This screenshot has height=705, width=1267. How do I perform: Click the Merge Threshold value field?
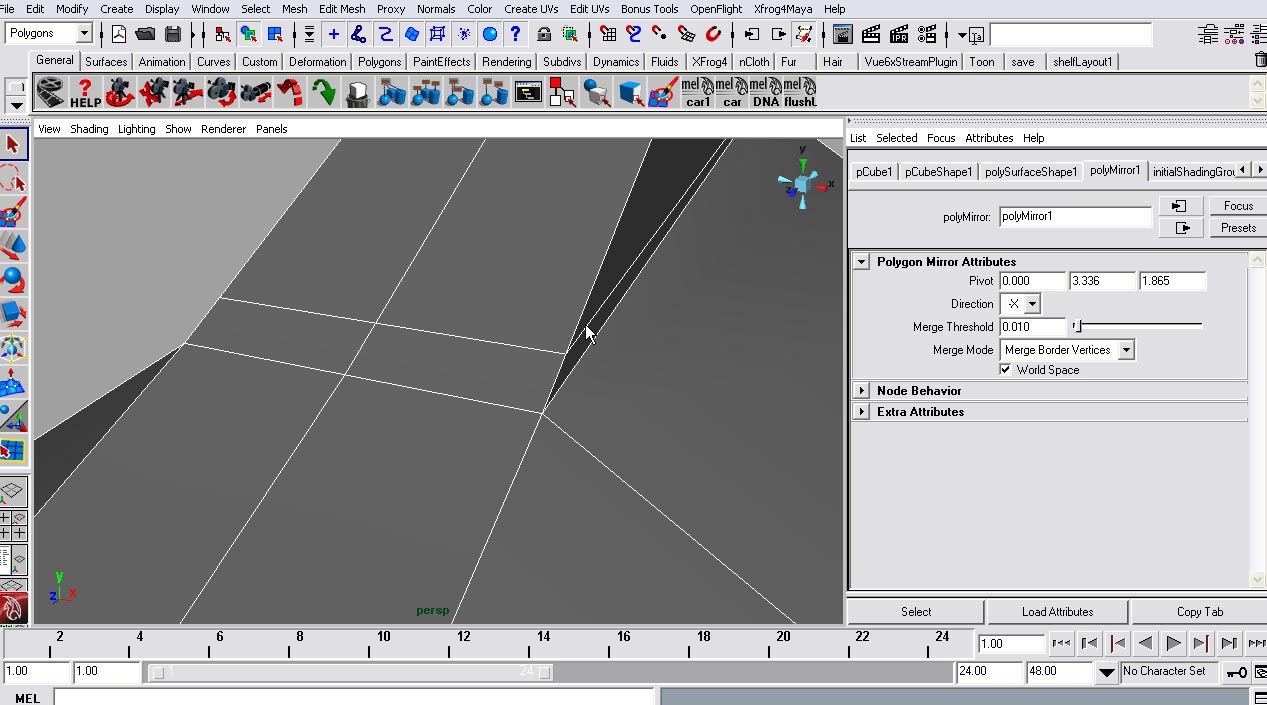[x=1033, y=327]
